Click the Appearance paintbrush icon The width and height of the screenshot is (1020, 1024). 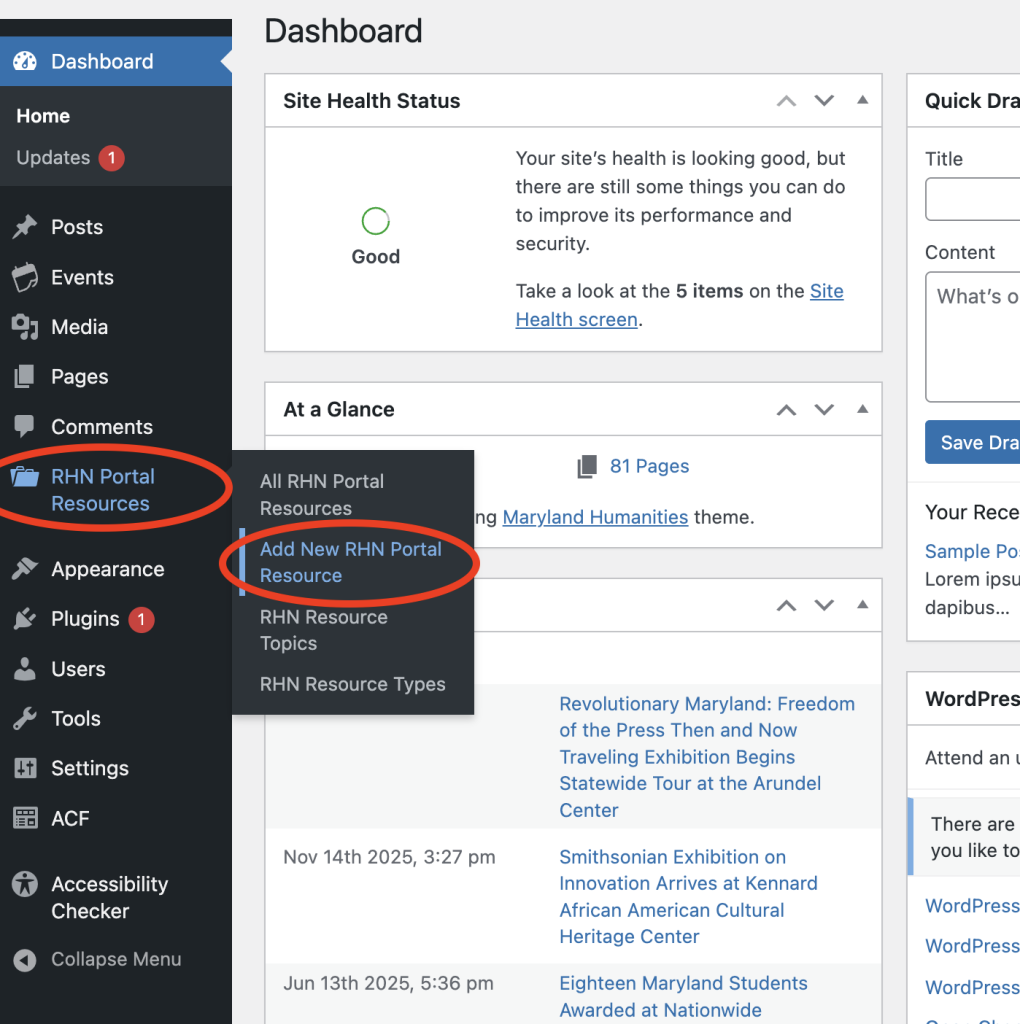click(25, 569)
